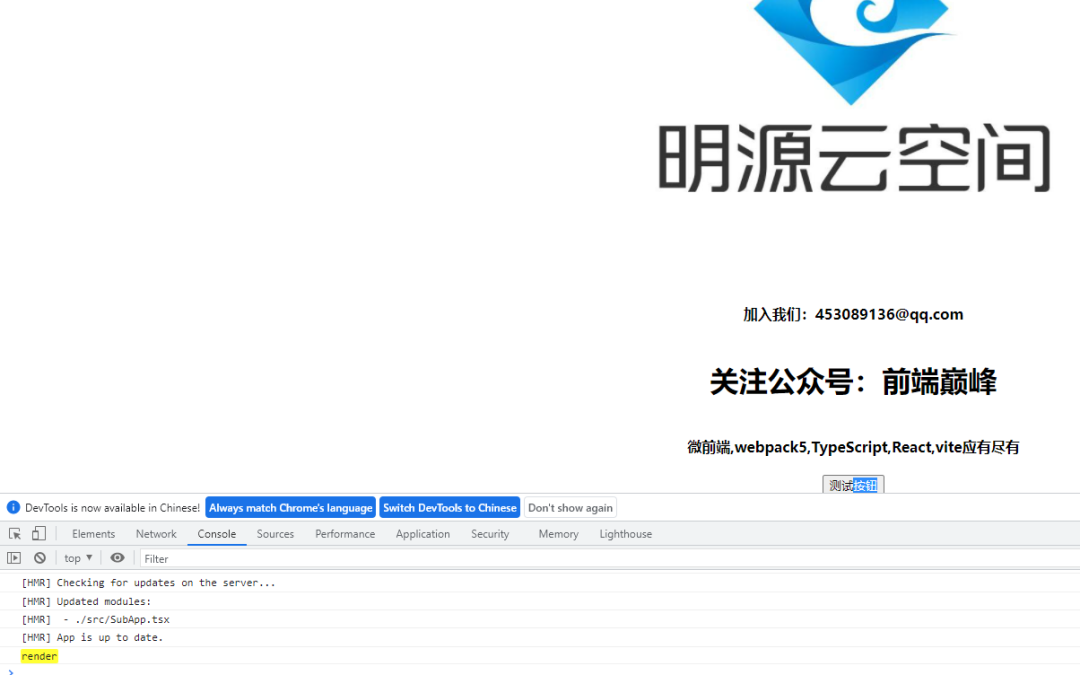Open the top context dropdown
This screenshot has height=675, width=1080.
click(x=78, y=558)
